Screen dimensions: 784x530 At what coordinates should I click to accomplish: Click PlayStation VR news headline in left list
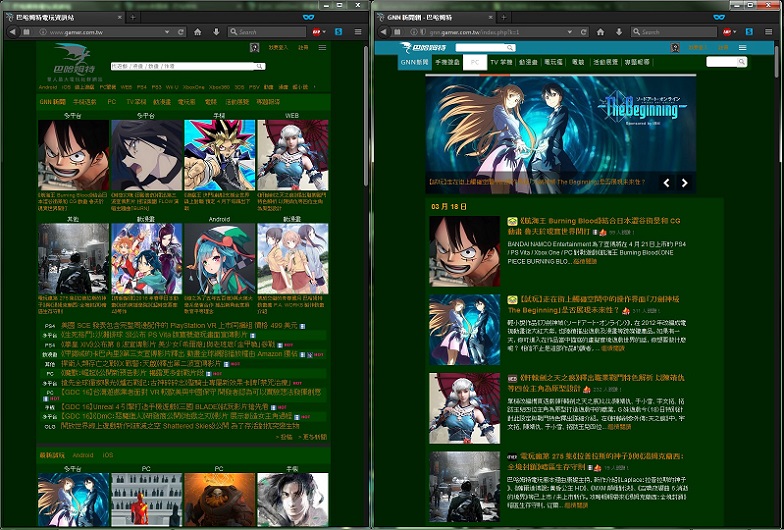click(x=179, y=326)
